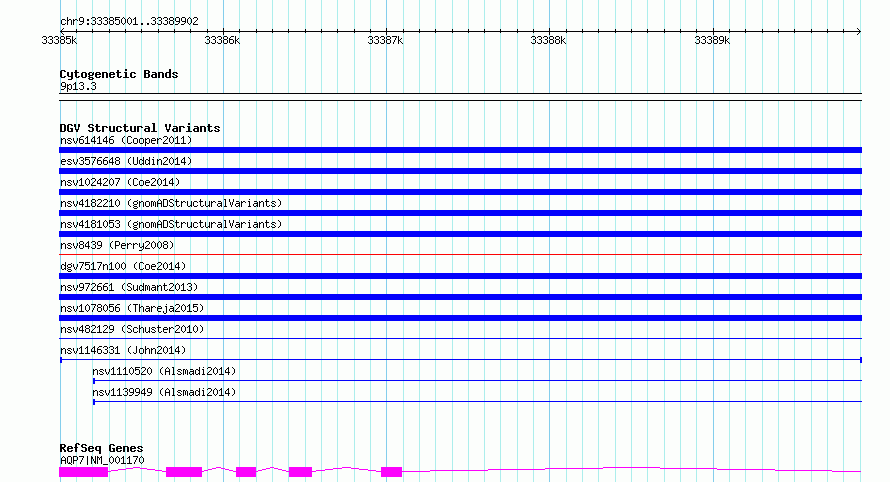Select the RefSeq Genes track title
Viewport: 890px width, 482px height.
point(101,448)
